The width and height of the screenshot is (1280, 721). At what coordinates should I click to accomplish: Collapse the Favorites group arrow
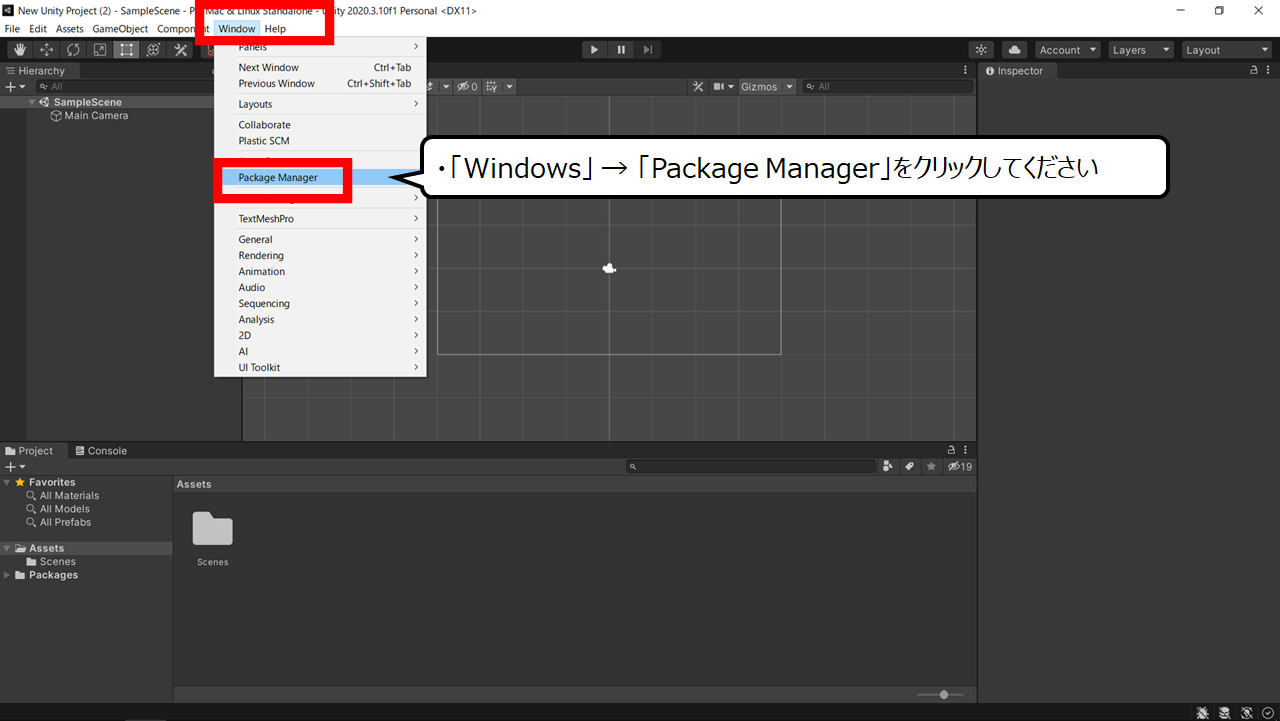7,482
